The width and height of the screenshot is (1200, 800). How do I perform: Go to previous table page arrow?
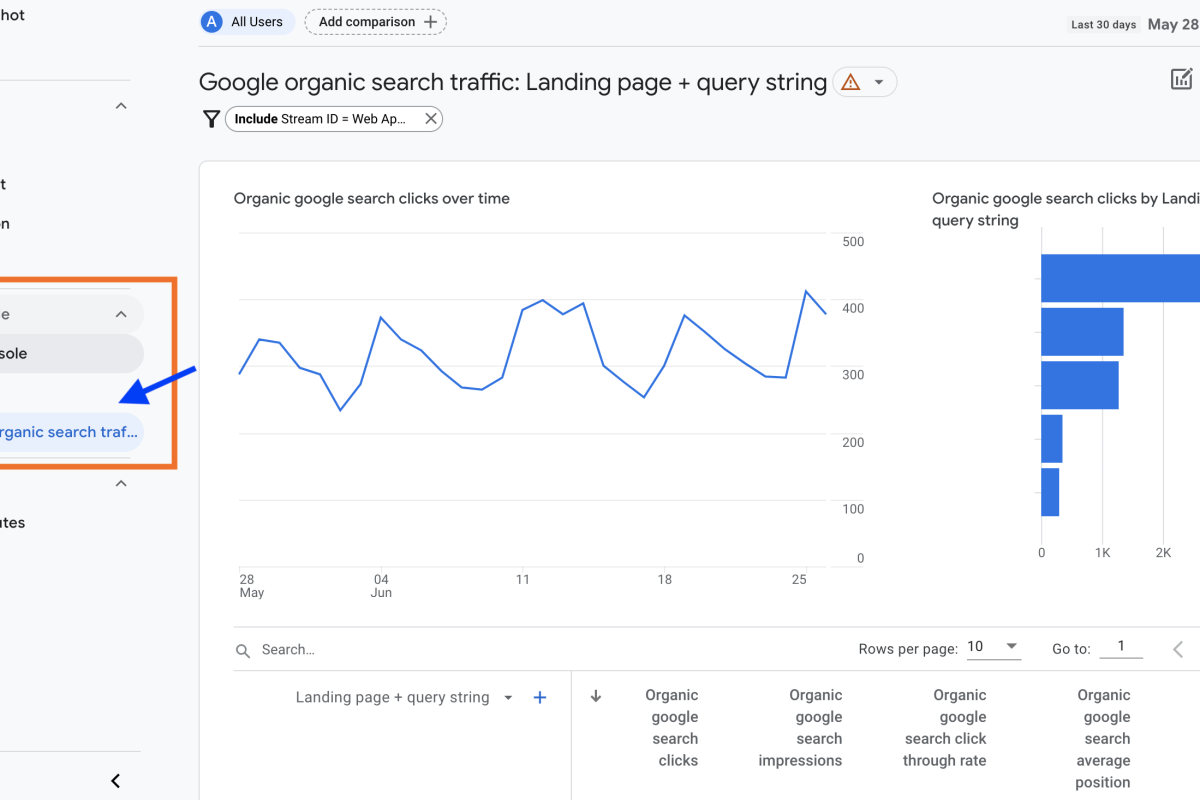point(1178,650)
